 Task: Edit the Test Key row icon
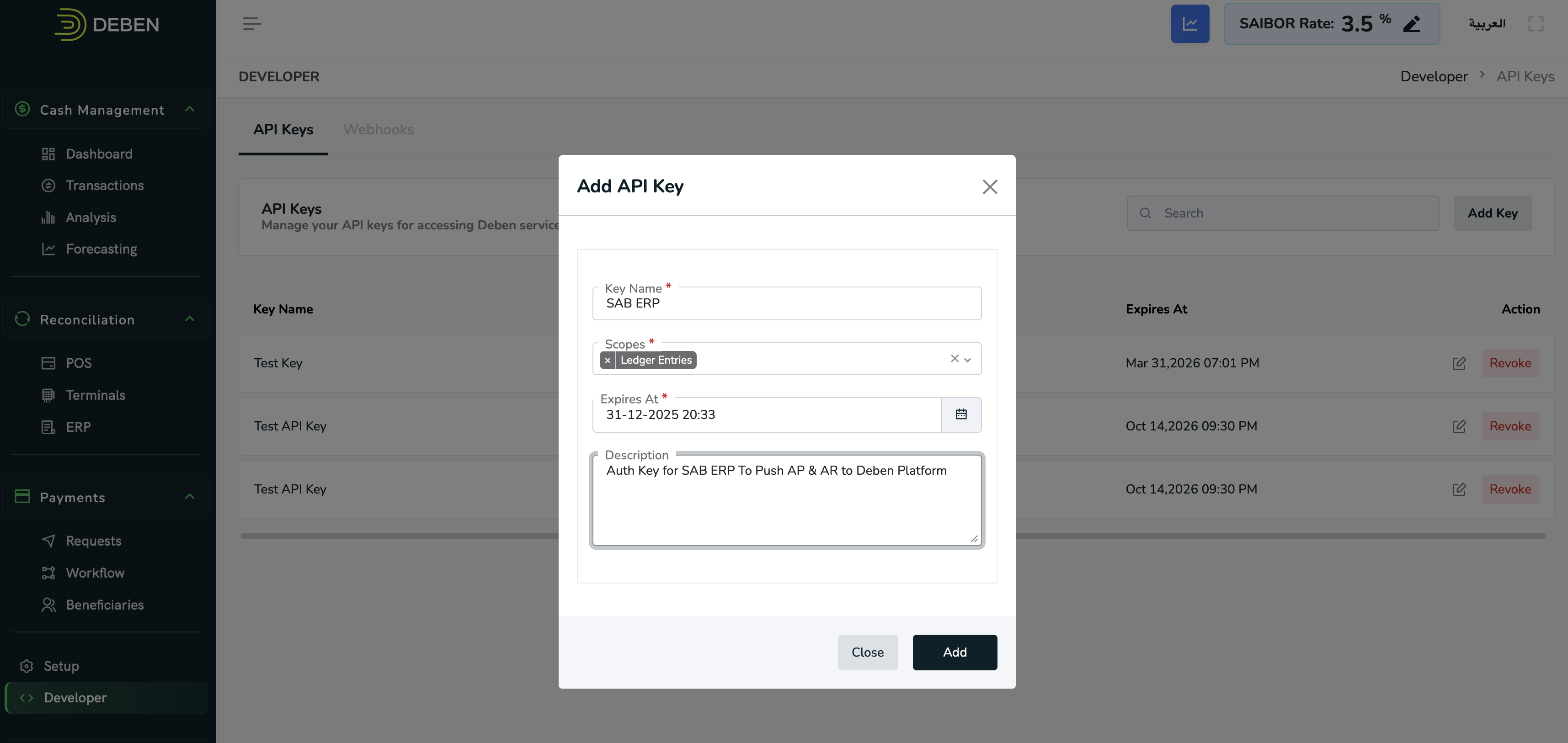(1458, 363)
